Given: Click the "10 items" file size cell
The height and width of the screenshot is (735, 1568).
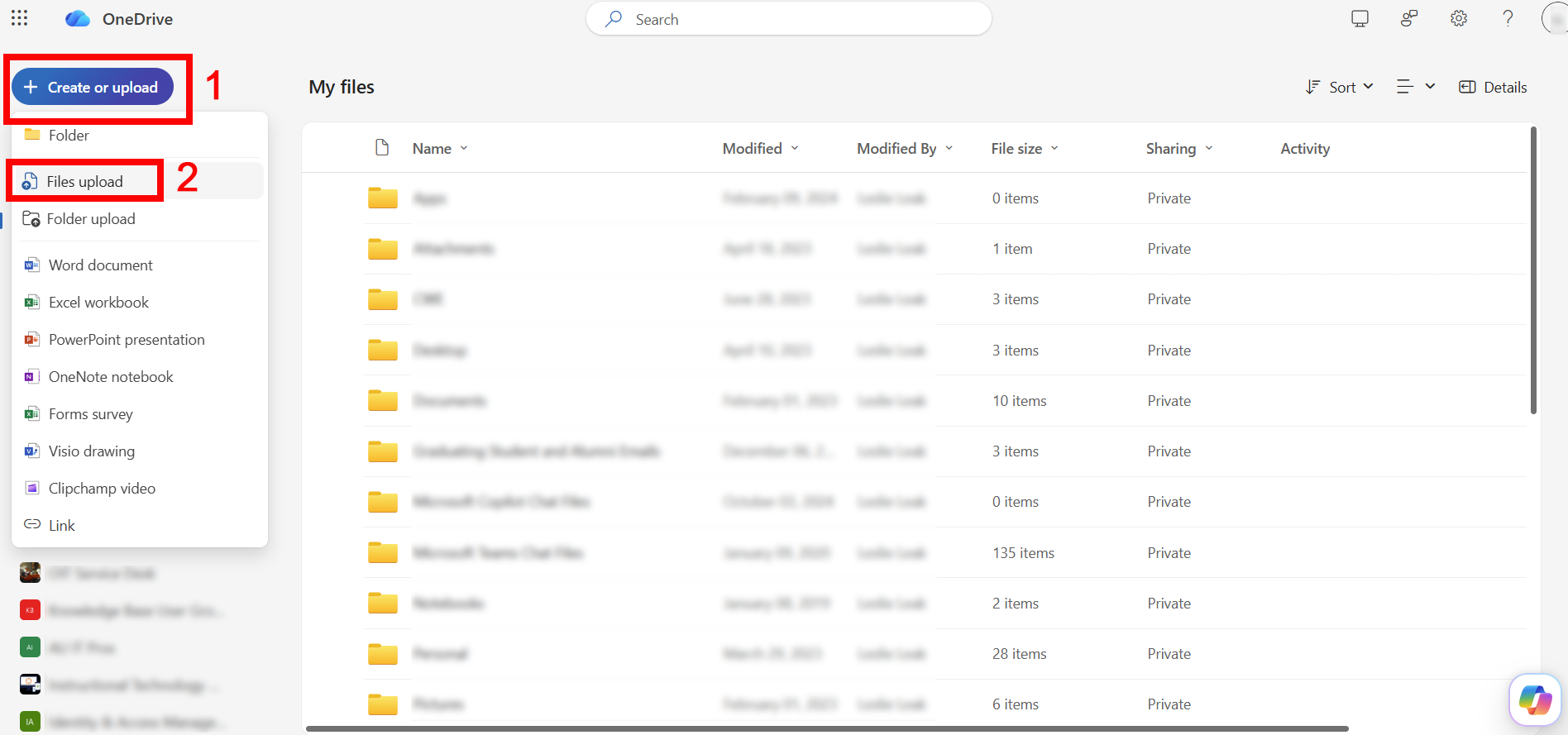Looking at the screenshot, I should 1020,401.
